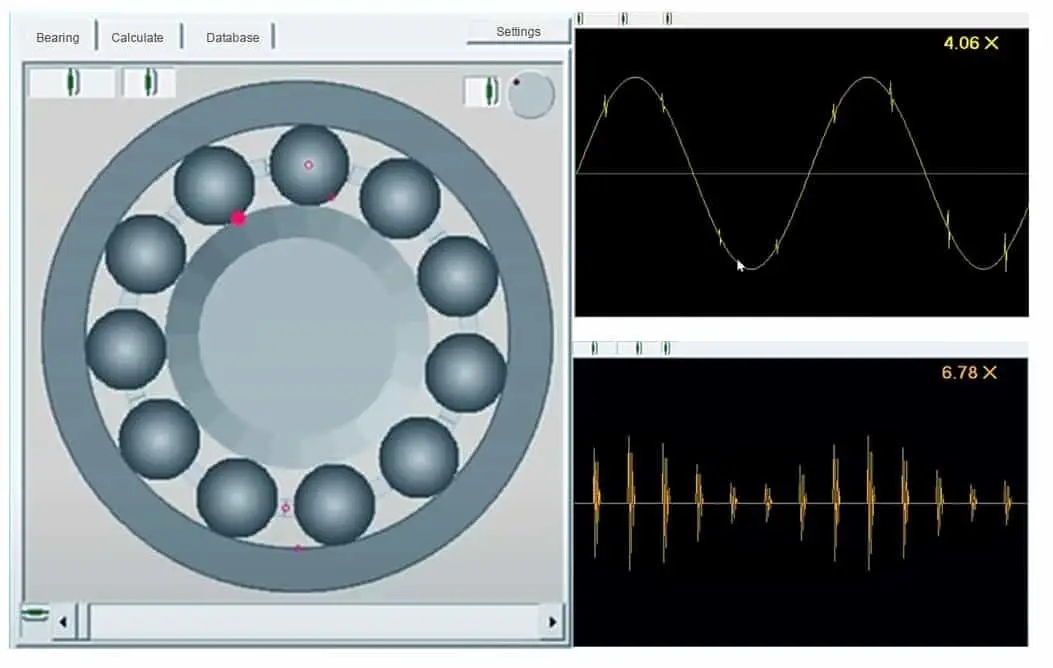
Task: Click the scrollbar right arrow
Action: [x=551, y=622]
